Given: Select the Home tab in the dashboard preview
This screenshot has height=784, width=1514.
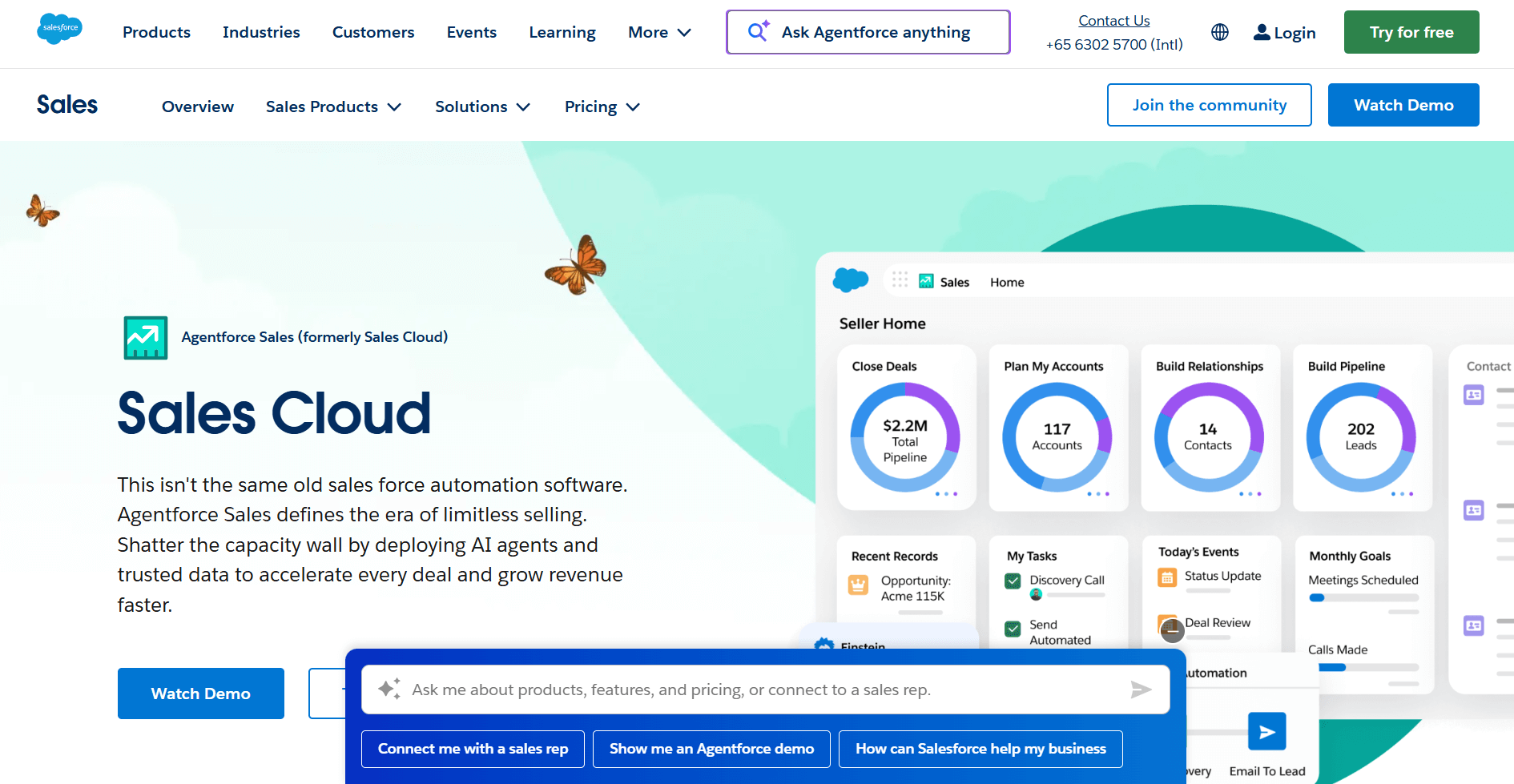Looking at the screenshot, I should (x=1007, y=282).
